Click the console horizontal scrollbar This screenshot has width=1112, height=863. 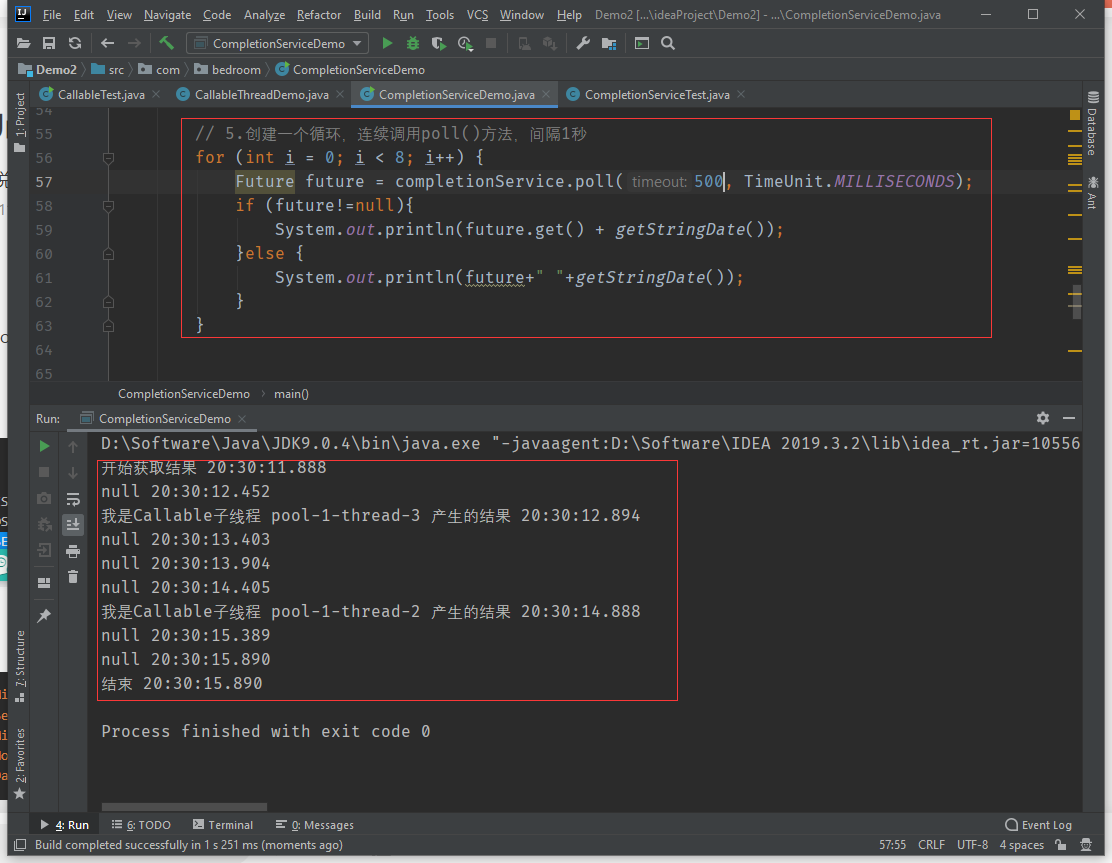click(x=184, y=806)
